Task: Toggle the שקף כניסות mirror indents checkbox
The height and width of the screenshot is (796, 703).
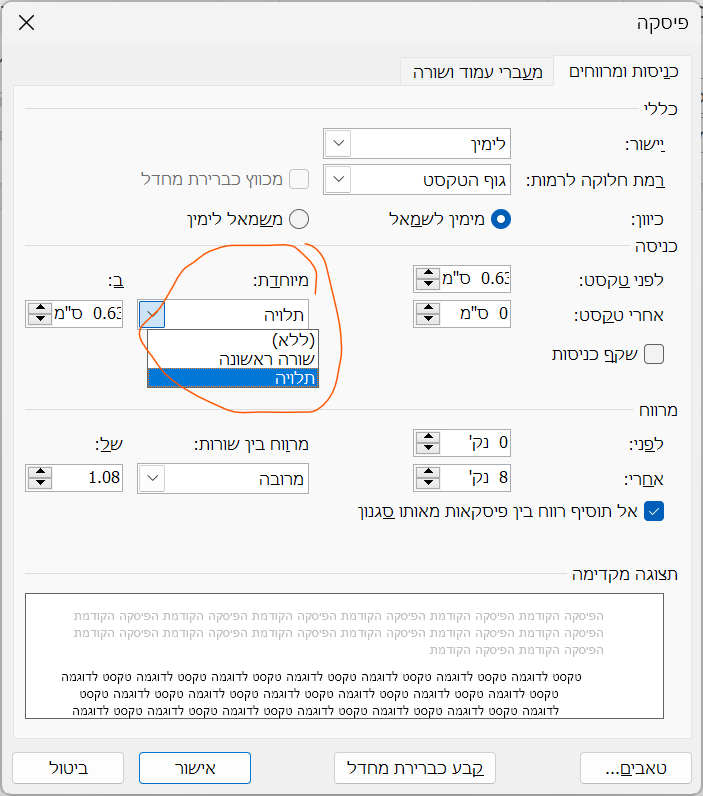Action: pyautogui.click(x=654, y=353)
